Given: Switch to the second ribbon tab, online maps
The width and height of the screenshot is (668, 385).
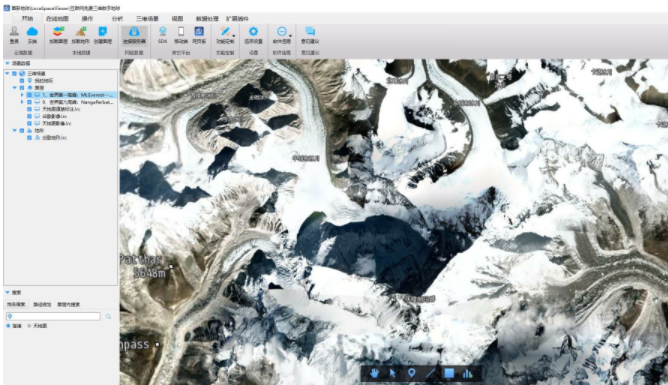Looking at the screenshot, I should [57, 19].
